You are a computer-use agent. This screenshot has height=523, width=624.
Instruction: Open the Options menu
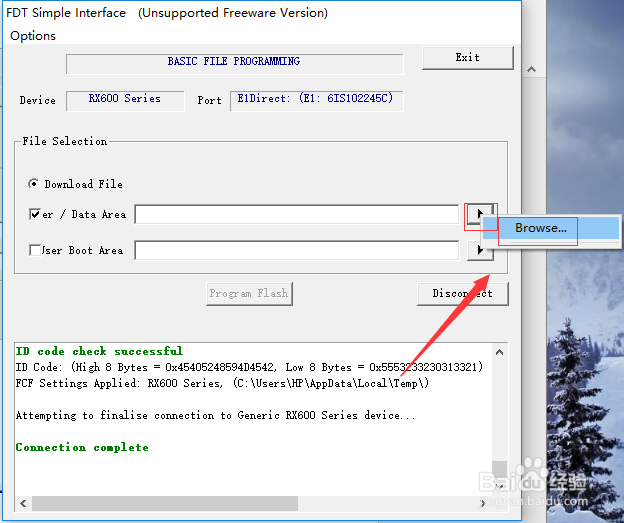[x=33, y=36]
